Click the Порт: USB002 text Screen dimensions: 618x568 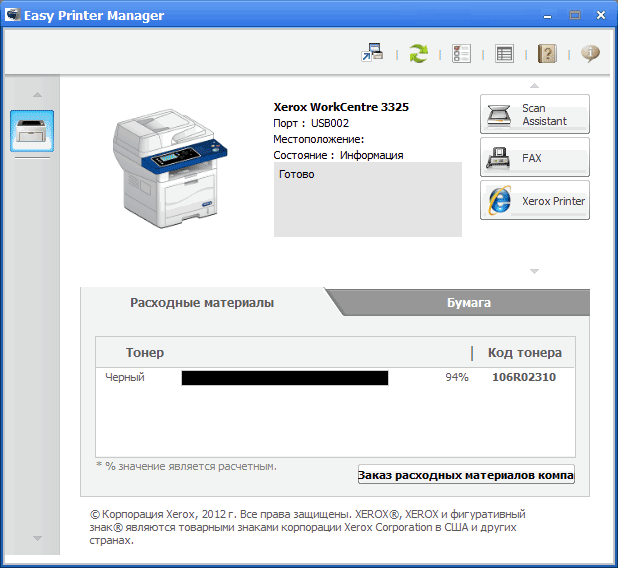[311, 123]
